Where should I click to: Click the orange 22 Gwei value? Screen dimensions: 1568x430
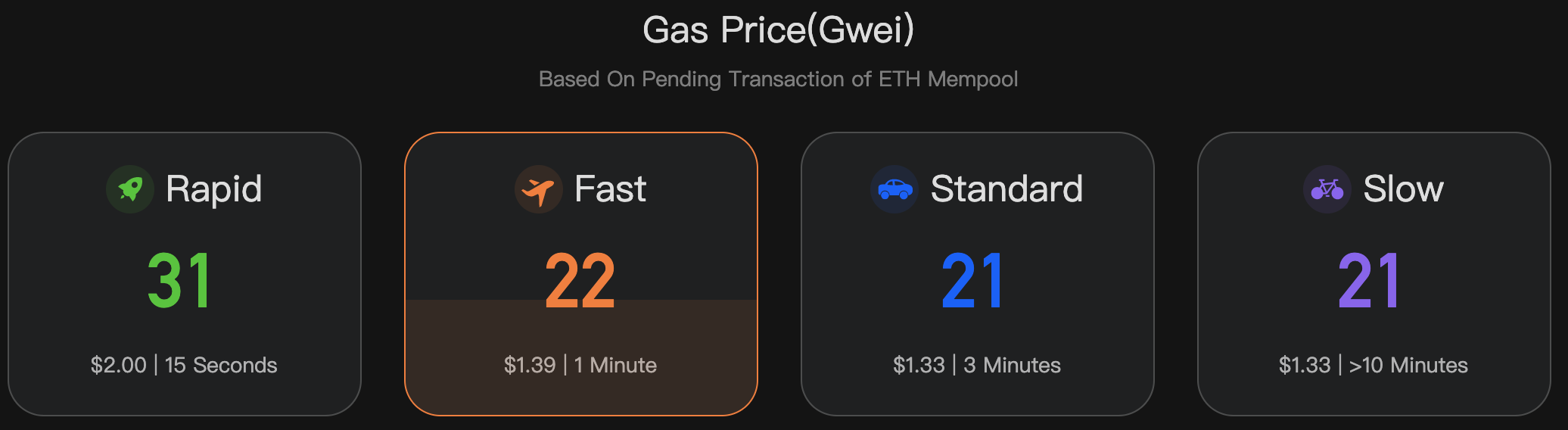pos(580,281)
